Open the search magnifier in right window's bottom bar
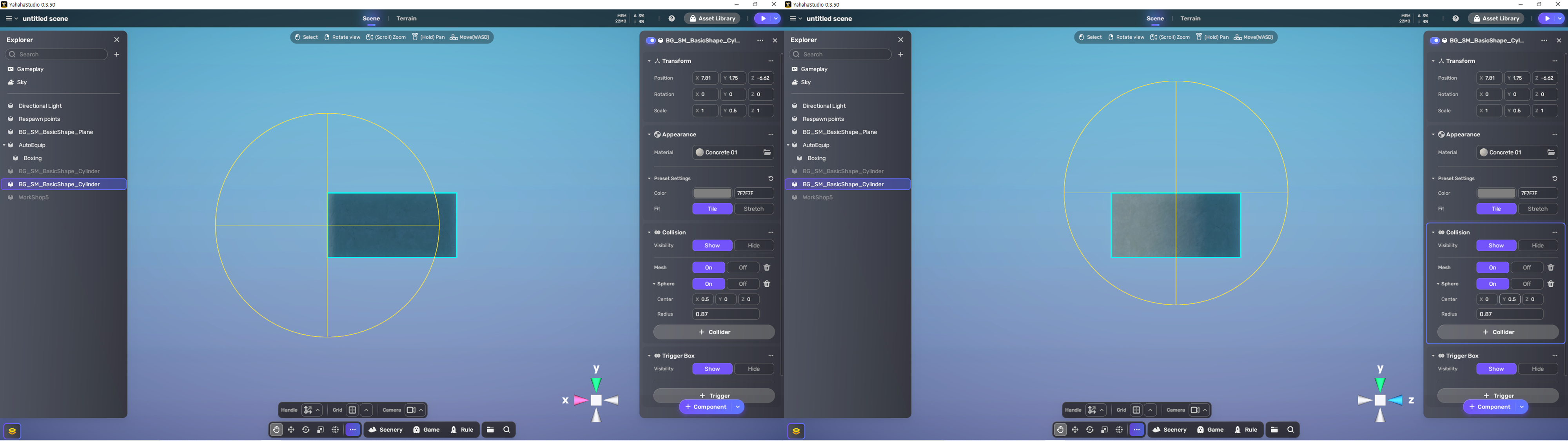Image resolution: width=1568 pixels, height=441 pixels. [1290, 430]
